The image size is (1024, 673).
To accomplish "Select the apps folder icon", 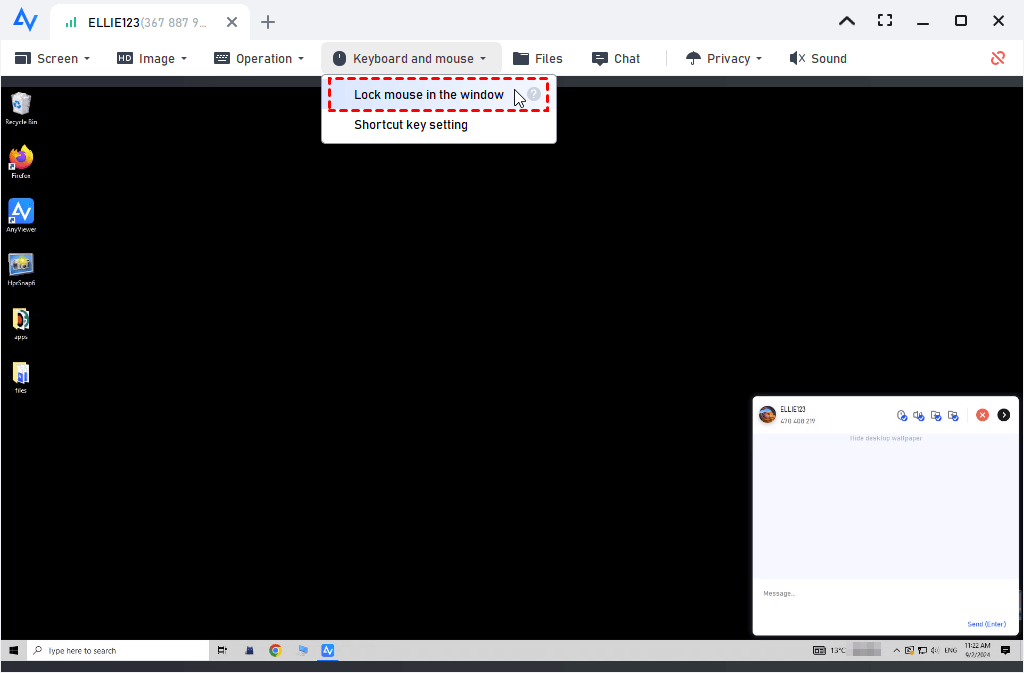I will tap(21, 324).
